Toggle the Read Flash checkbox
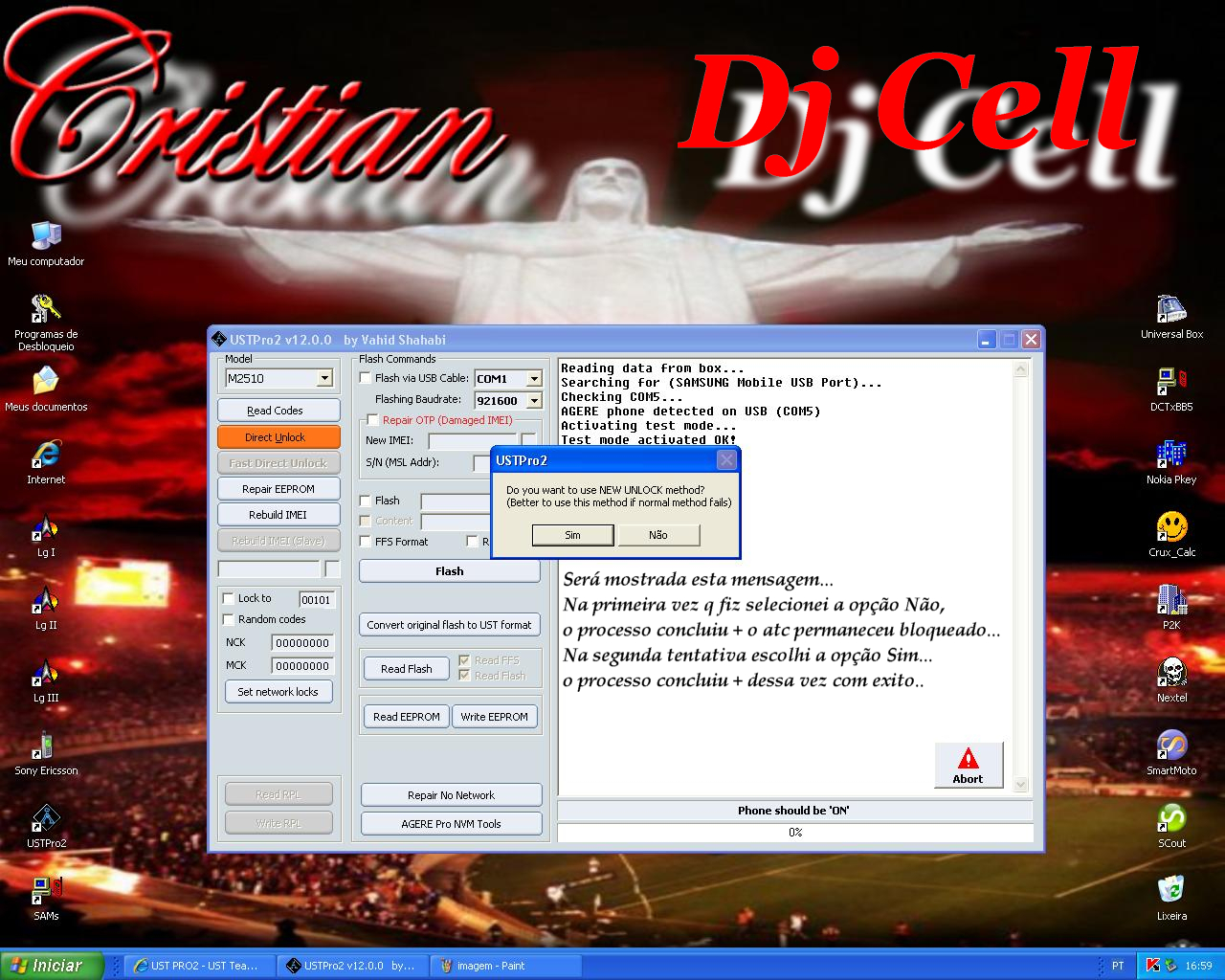The height and width of the screenshot is (980, 1225). pos(464,676)
